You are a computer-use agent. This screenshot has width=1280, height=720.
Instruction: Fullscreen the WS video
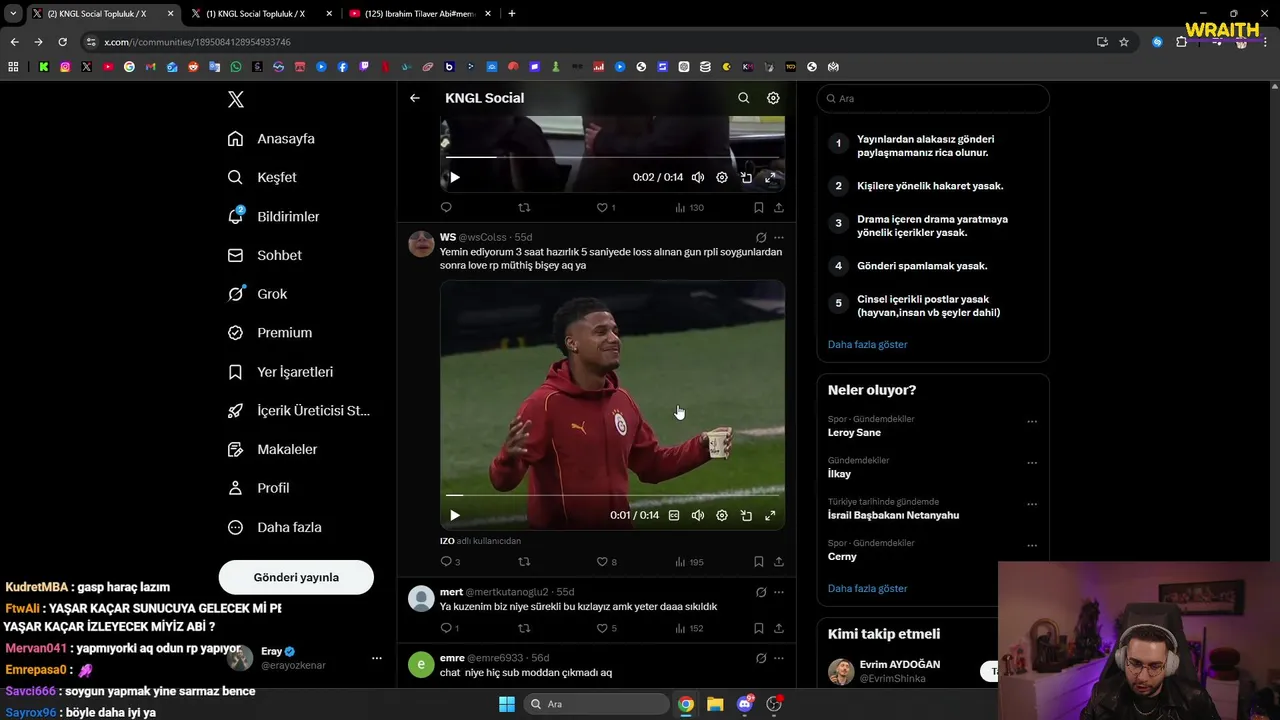pyautogui.click(x=770, y=515)
